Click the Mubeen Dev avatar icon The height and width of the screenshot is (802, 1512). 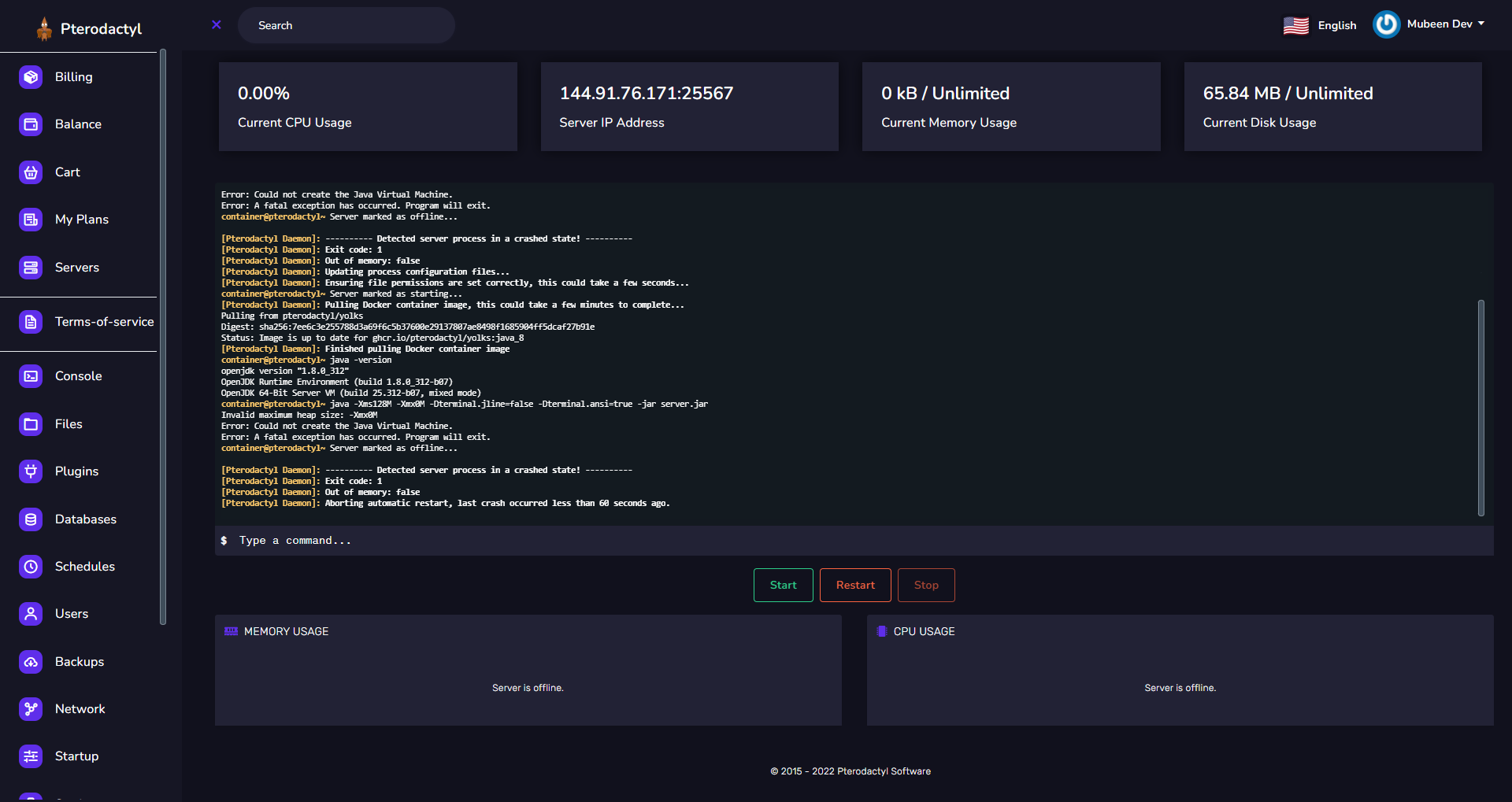pos(1386,24)
